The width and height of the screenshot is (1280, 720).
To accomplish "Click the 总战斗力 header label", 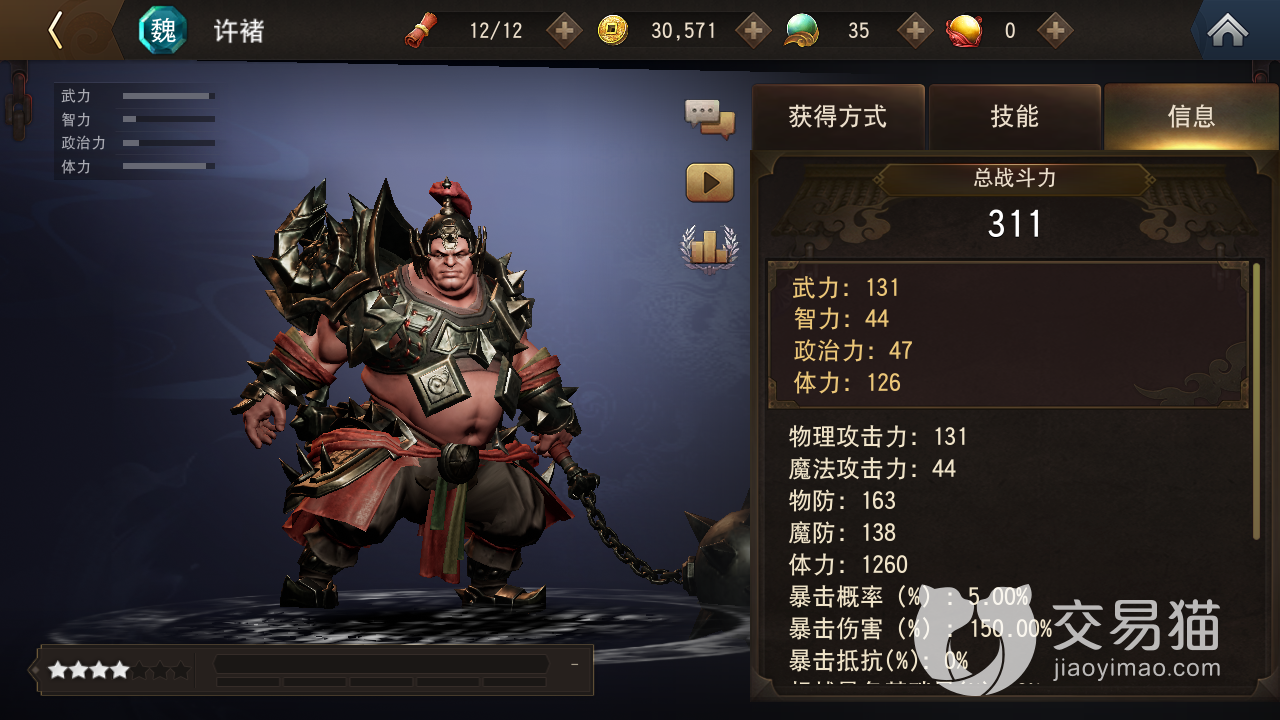I will [x=1015, y=179].
